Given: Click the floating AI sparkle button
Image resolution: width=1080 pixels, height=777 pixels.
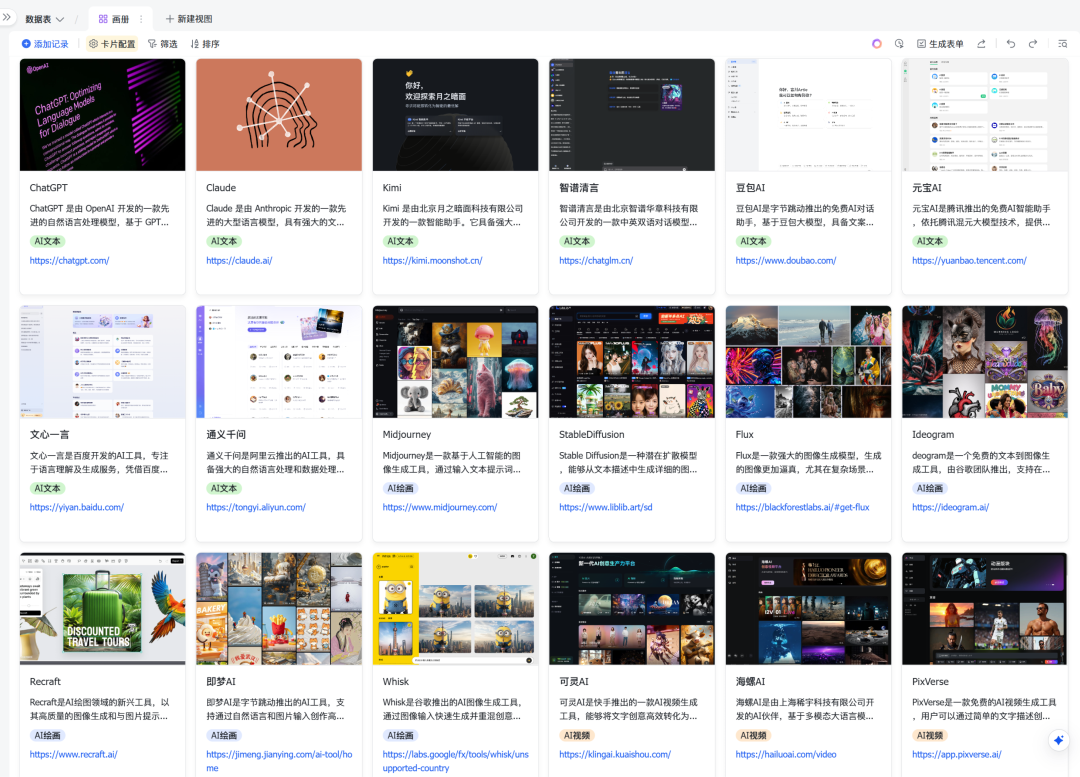Looking at the screenshot, I should pyautogui.click(x=1058, y=740).
